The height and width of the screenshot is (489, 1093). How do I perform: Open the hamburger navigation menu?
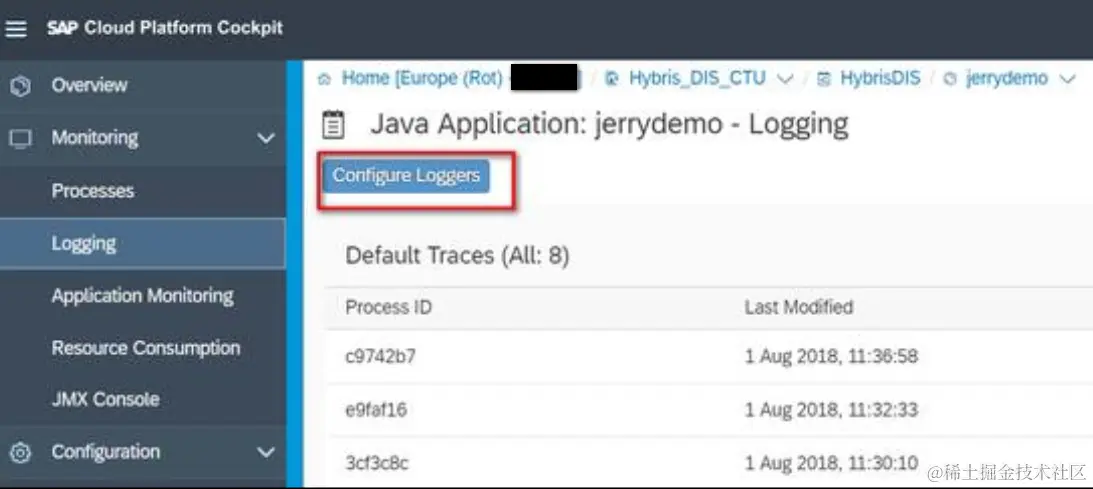[x=16, y=29]
